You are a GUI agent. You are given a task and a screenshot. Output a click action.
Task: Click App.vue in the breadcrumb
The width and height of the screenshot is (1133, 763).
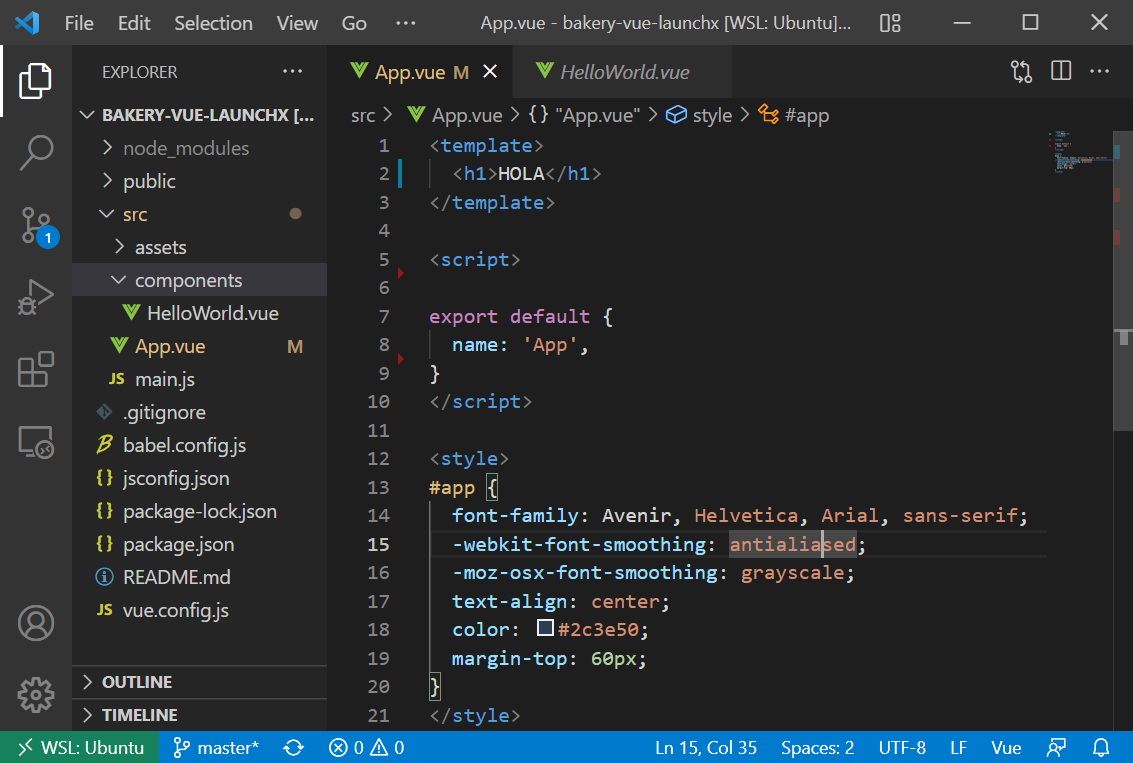tap(455, 116)
